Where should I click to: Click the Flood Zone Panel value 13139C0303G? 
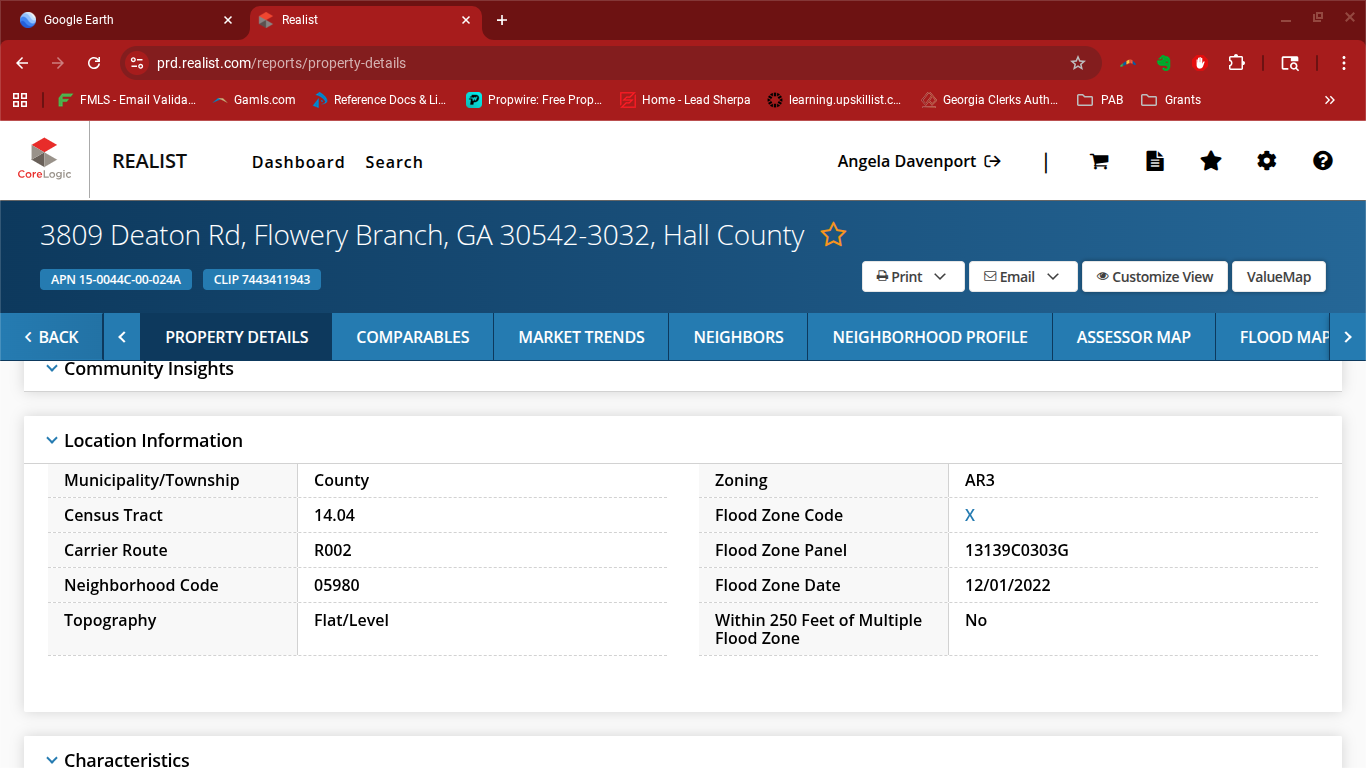(1017, 550)
